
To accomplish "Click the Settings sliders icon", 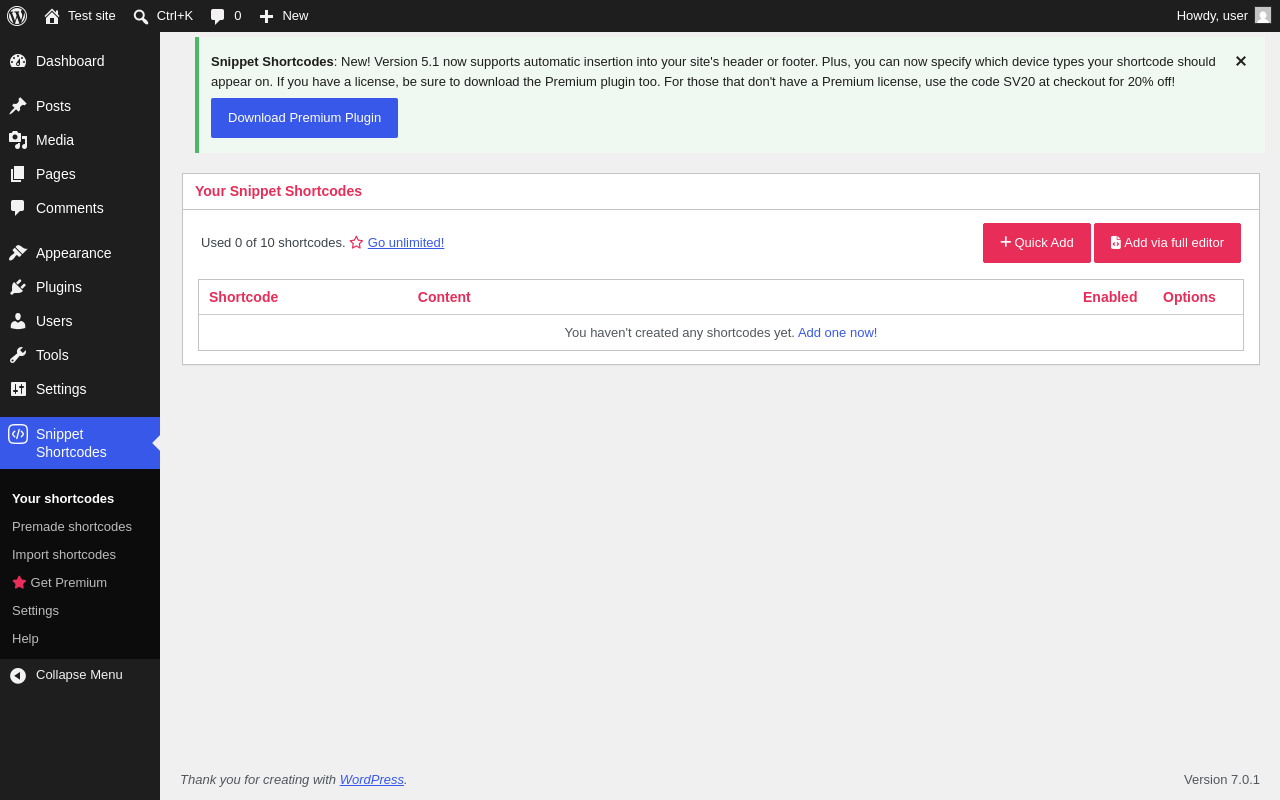I will pyautogui.click(x=18, y=389).
